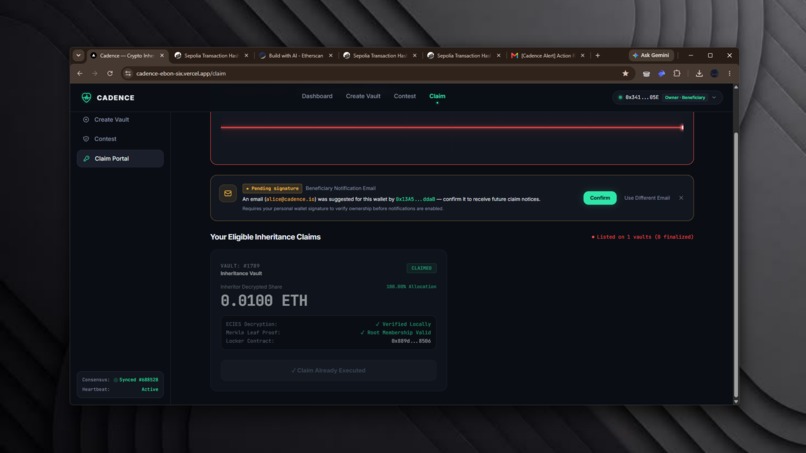The width and height of the screenshot is (806, 453).
Task: Click the 100.00% Allocation label
Action: pos(411,287)
